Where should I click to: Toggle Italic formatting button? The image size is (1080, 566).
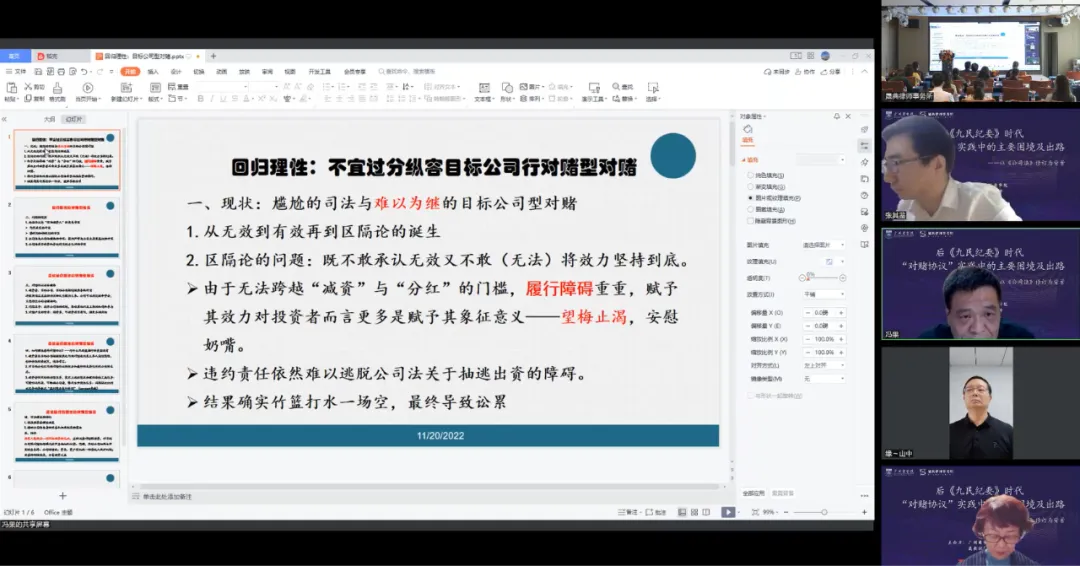click(x=212, y=99)
